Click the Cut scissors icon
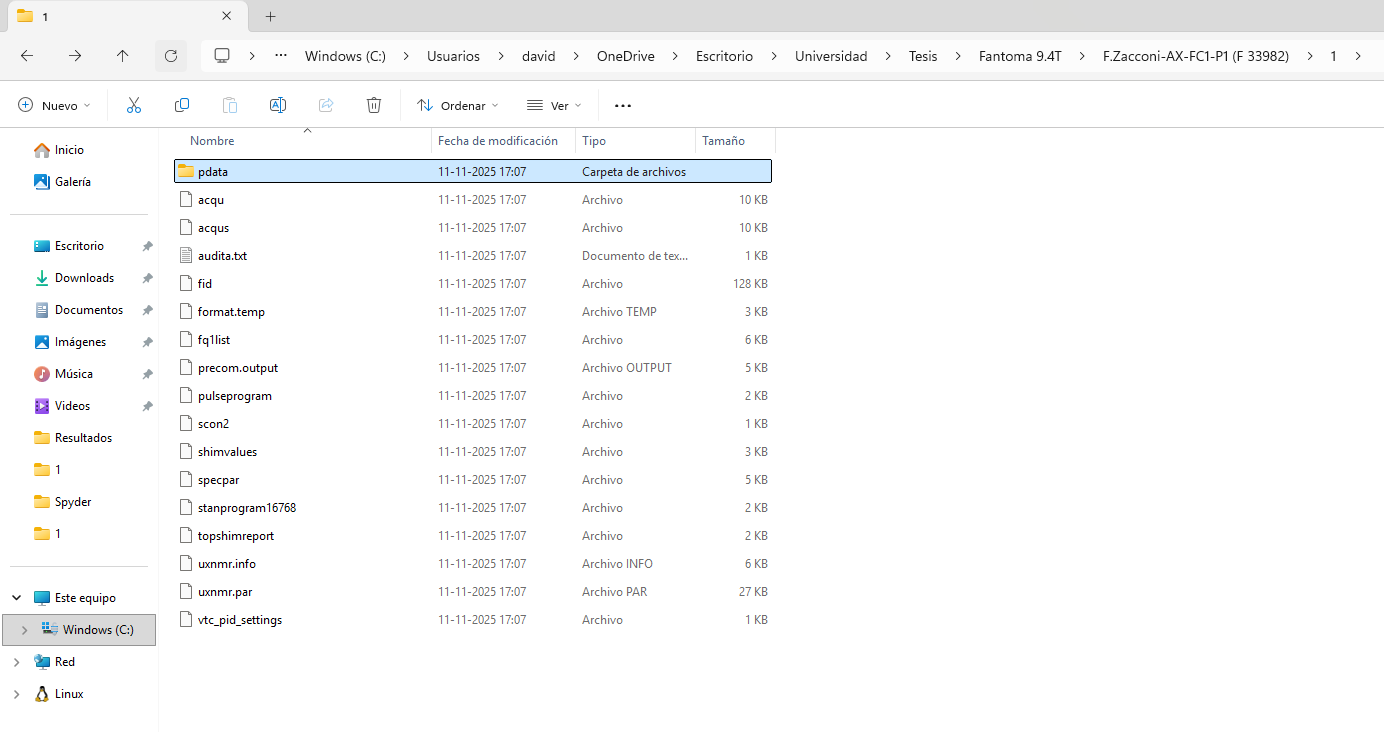This screenshot has height=732, width=1384. (x=134, y=105)
